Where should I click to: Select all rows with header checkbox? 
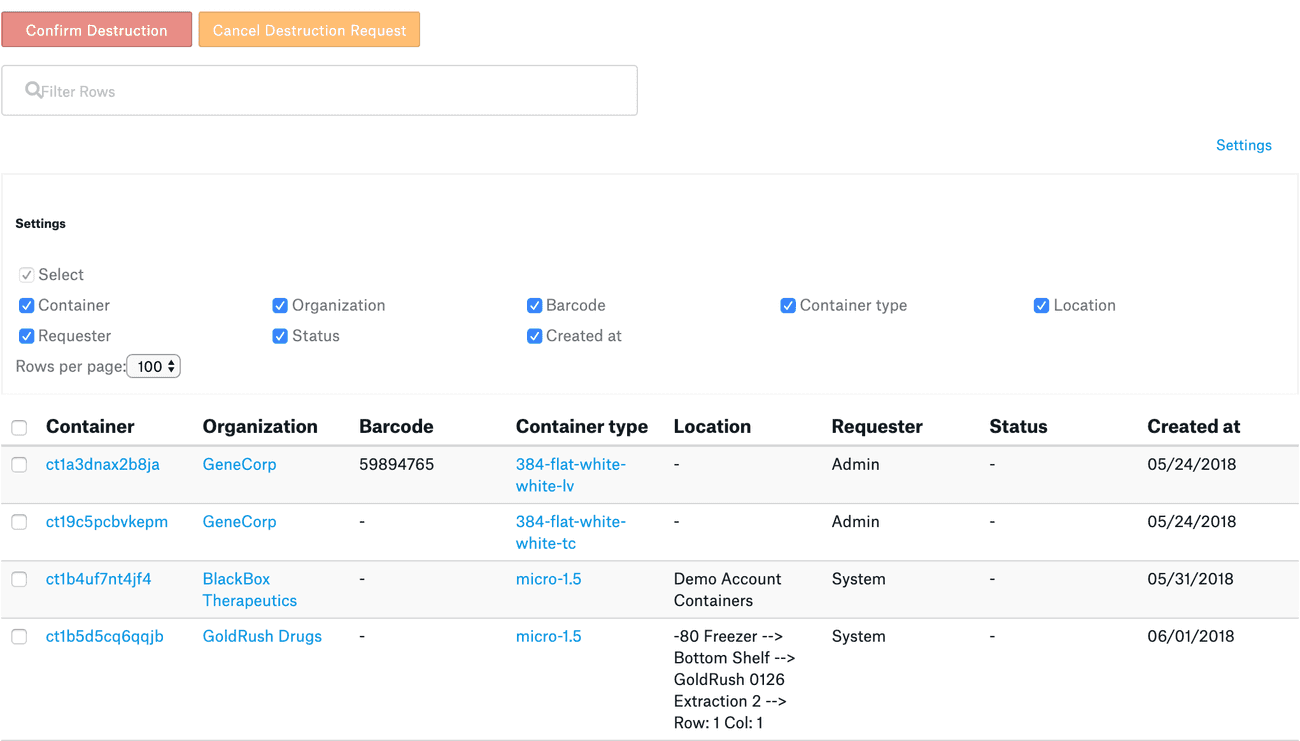click(x=19, y=428)
